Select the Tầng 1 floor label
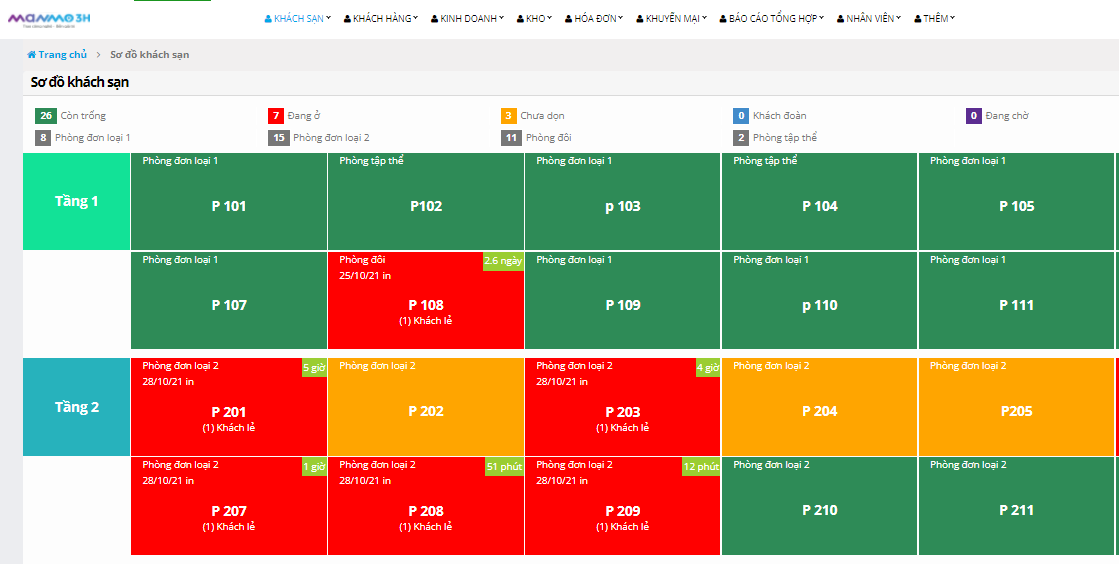 pos(77,201)
